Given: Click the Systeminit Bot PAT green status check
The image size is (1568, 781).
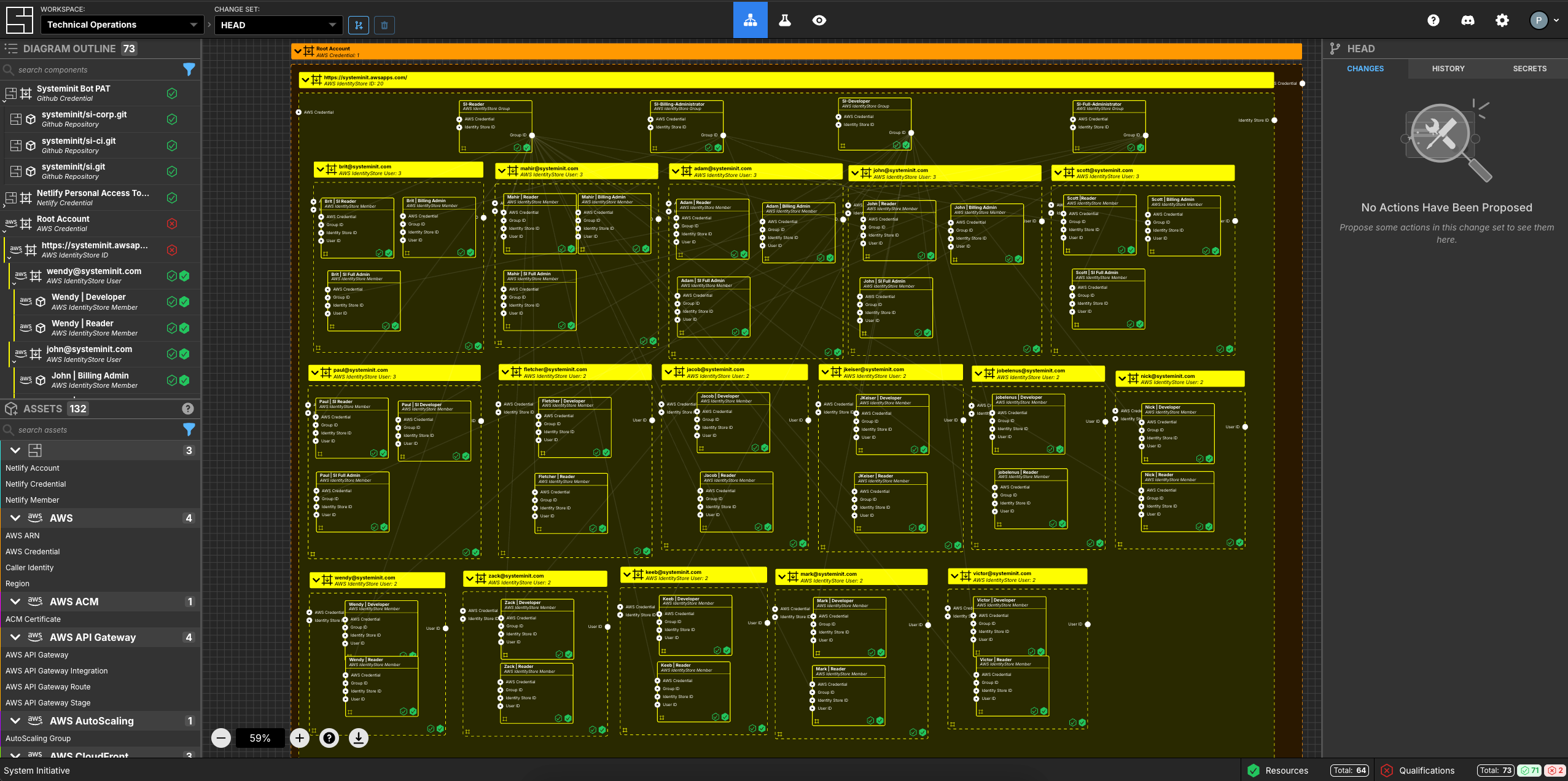Looking at the screenshot, I should pos(172,93).
